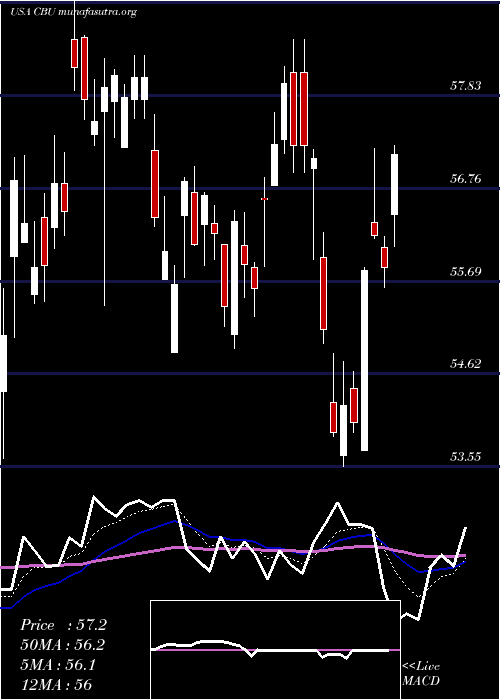Click the '5MA : 56.1' readout
Screen dimensions: 500x700
58,665
